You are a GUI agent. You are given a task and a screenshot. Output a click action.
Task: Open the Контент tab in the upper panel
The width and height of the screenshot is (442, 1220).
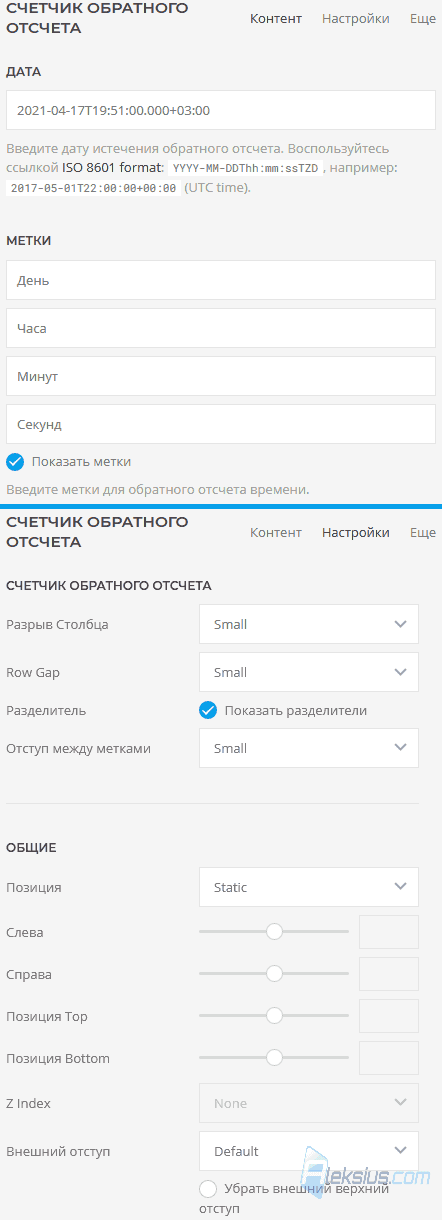276,19
